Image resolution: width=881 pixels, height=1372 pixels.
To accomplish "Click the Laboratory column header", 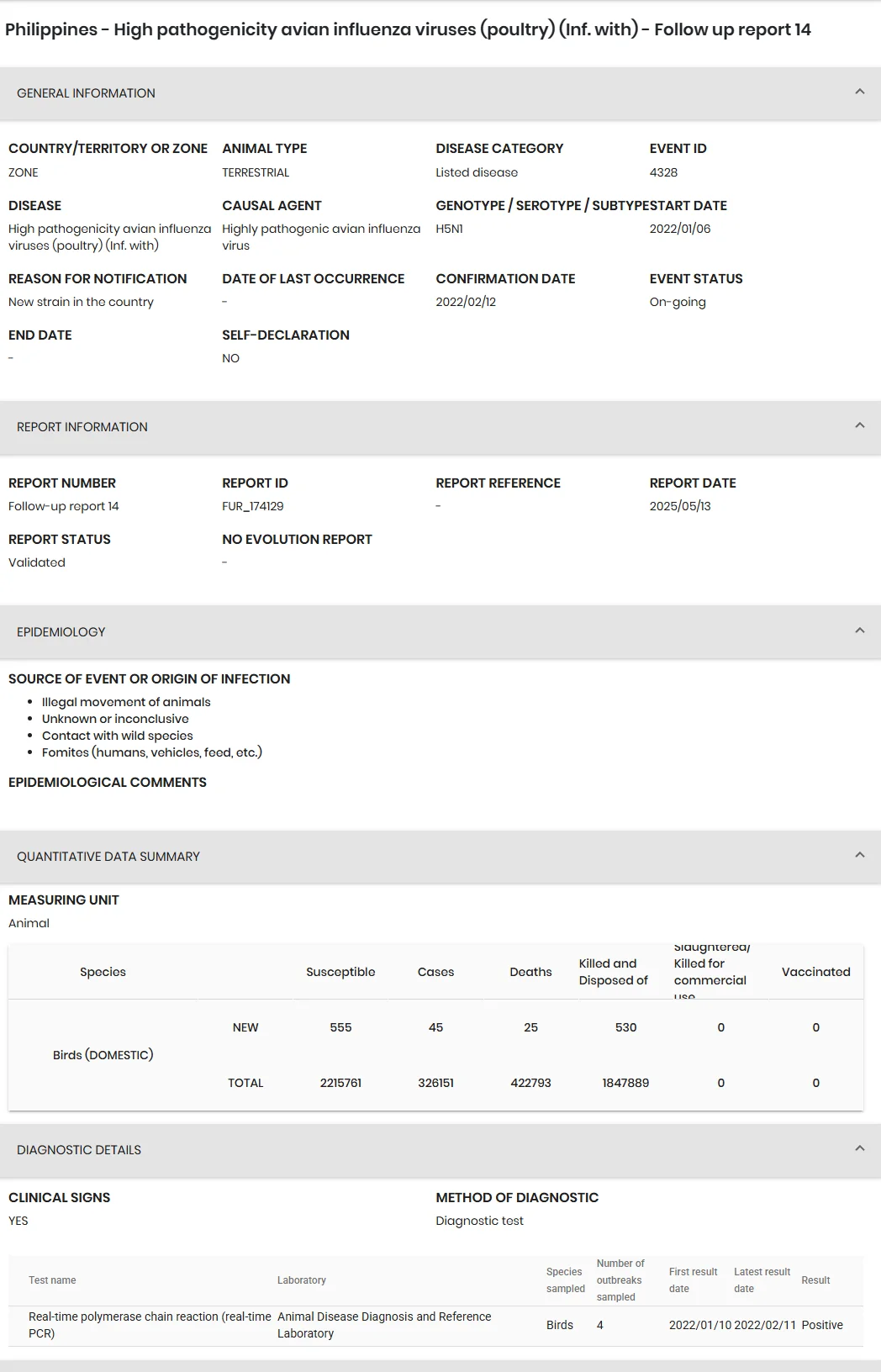I will pyautogui.click(x=302, y=1280).
